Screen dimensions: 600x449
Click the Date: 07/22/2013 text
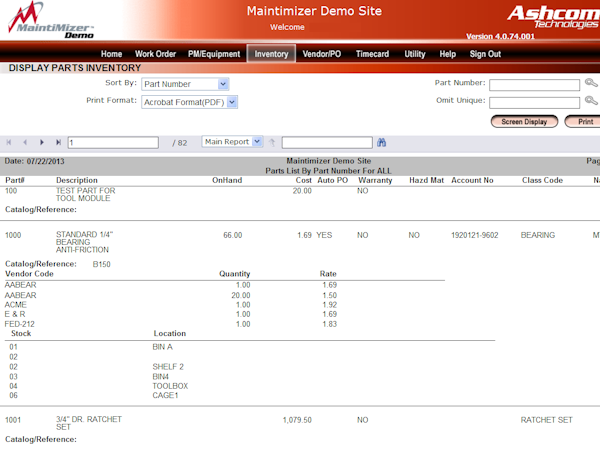click(34, 161)
